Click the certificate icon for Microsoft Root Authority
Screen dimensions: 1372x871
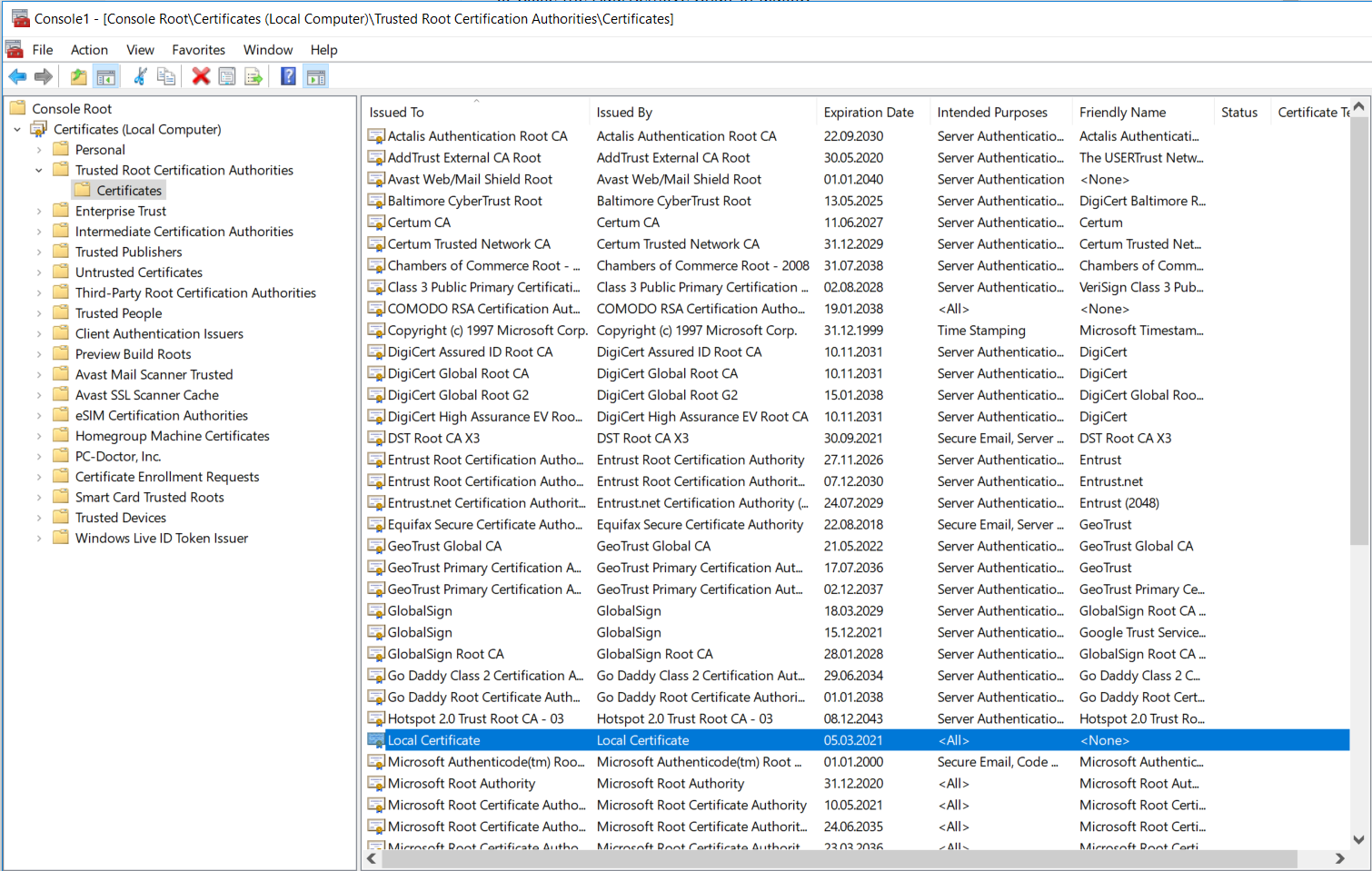coord(376,783)
